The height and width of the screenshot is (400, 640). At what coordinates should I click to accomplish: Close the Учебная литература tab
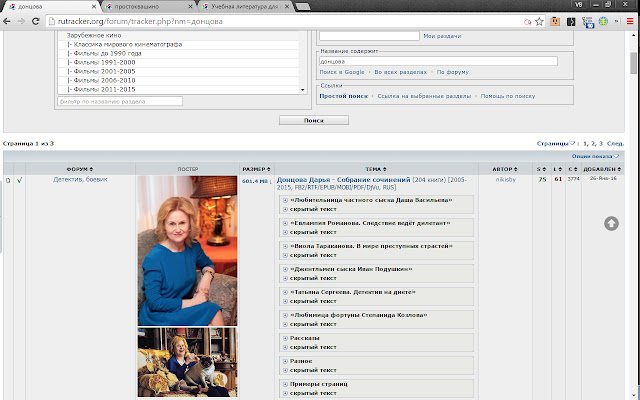[287, 7]
